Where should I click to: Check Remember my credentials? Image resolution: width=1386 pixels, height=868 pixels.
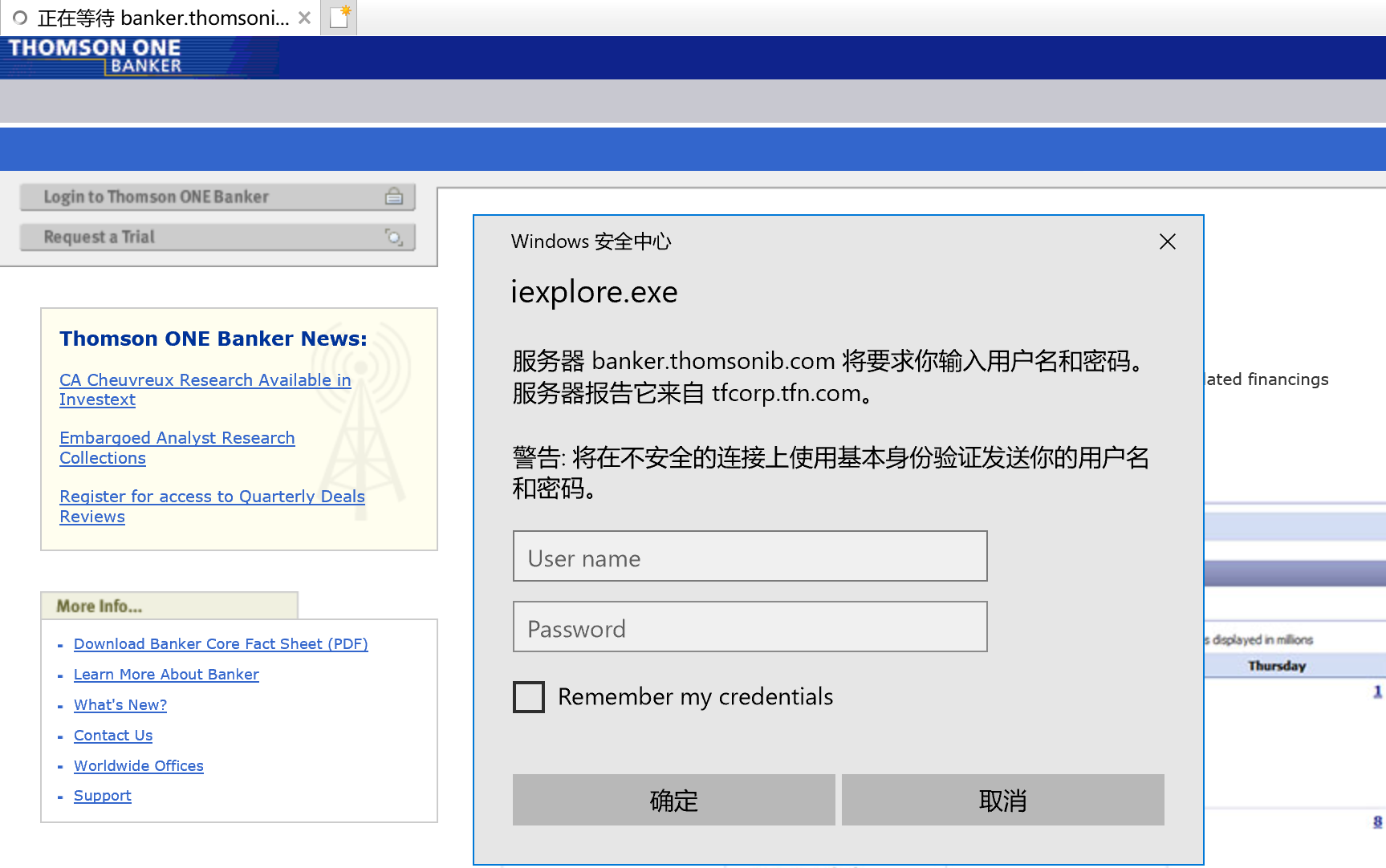pos(529,697)
